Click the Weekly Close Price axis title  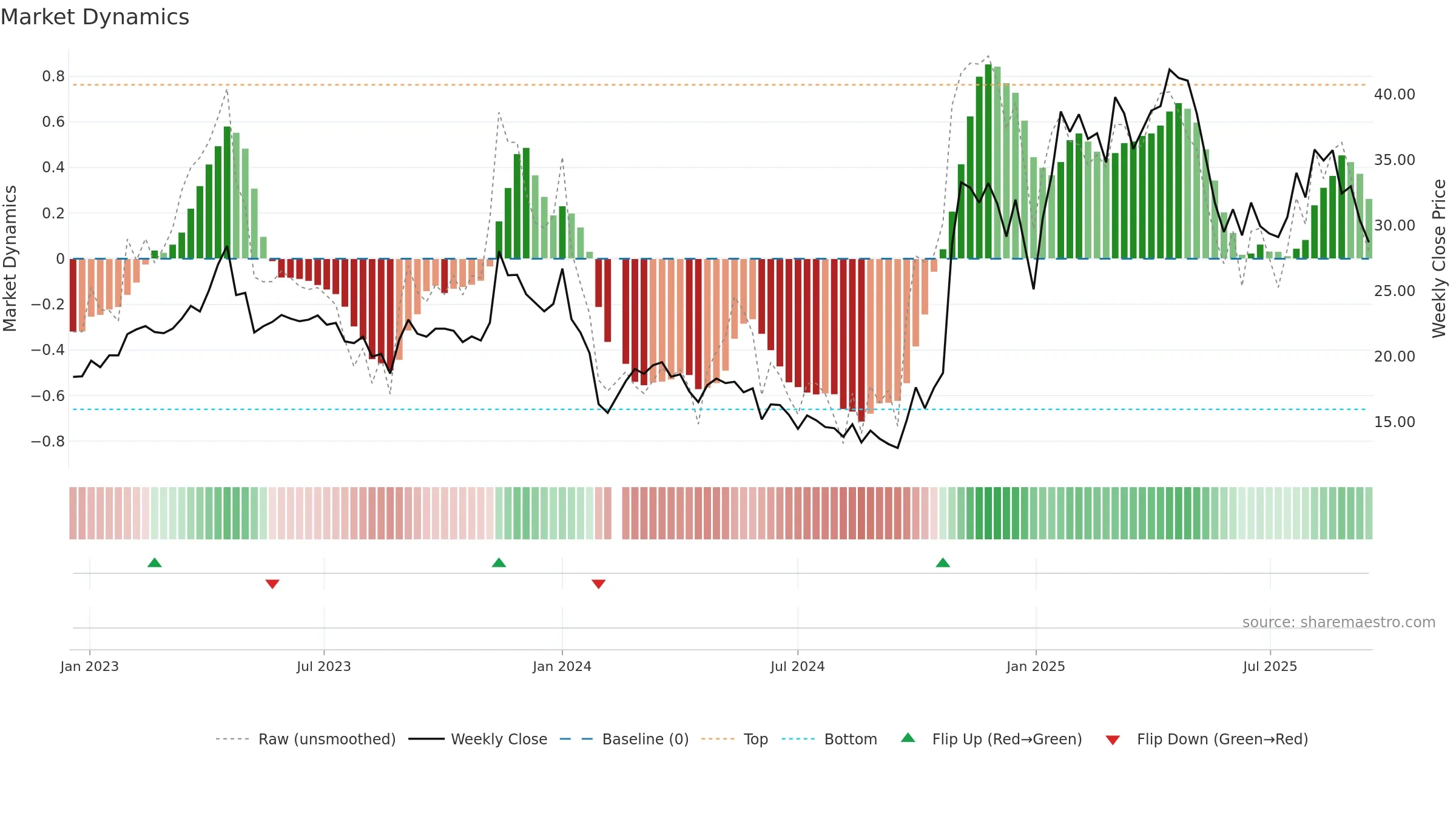pyautogui.click(x=1440, y=258)
